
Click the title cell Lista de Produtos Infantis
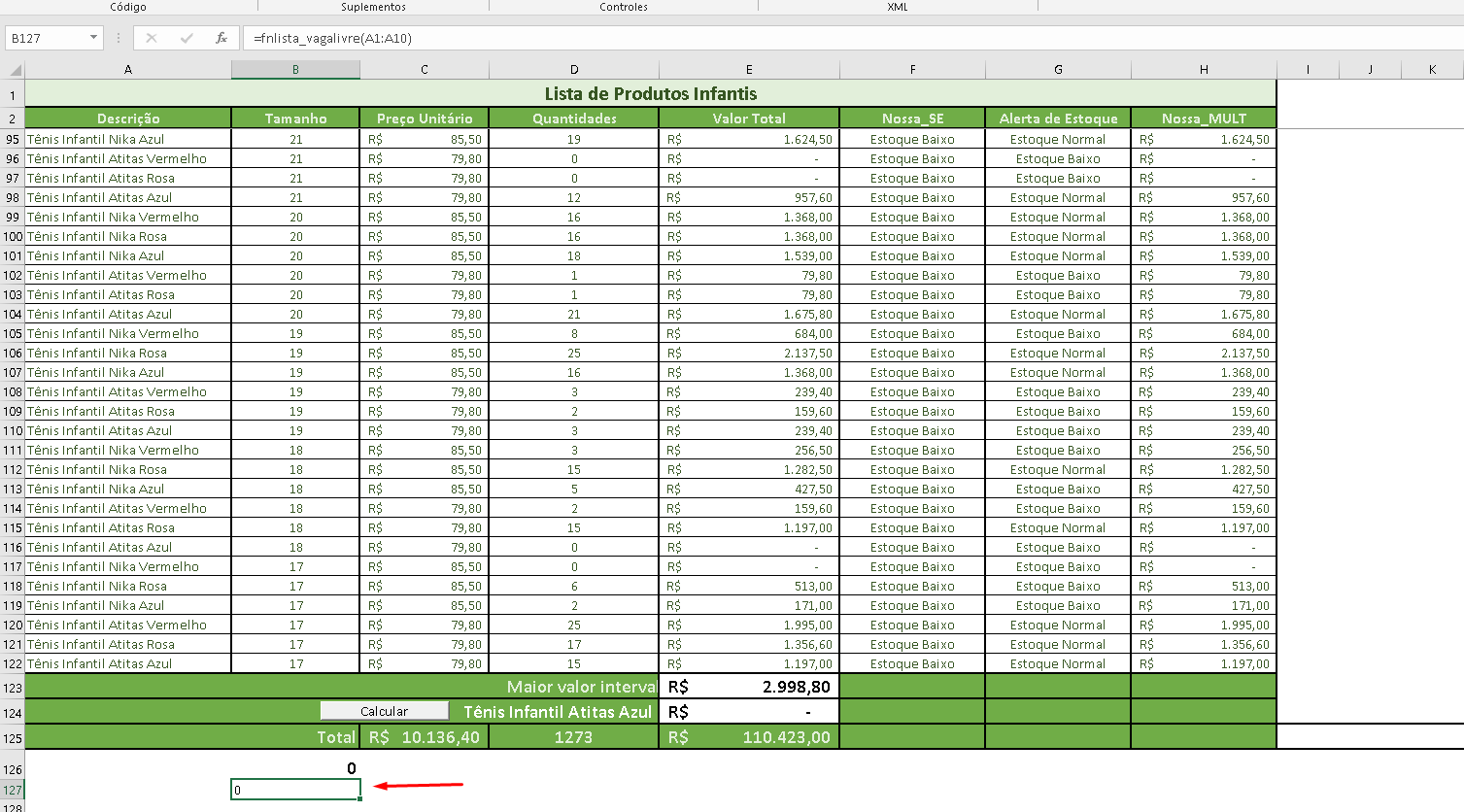(651, 93)
